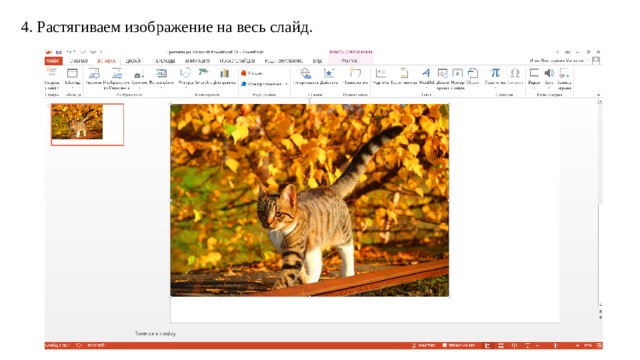Image resolution: width=640 pixels, height=360 pixels.
Task: Click the Chart (Диаграмма) icon
Action: pos(224,73)
